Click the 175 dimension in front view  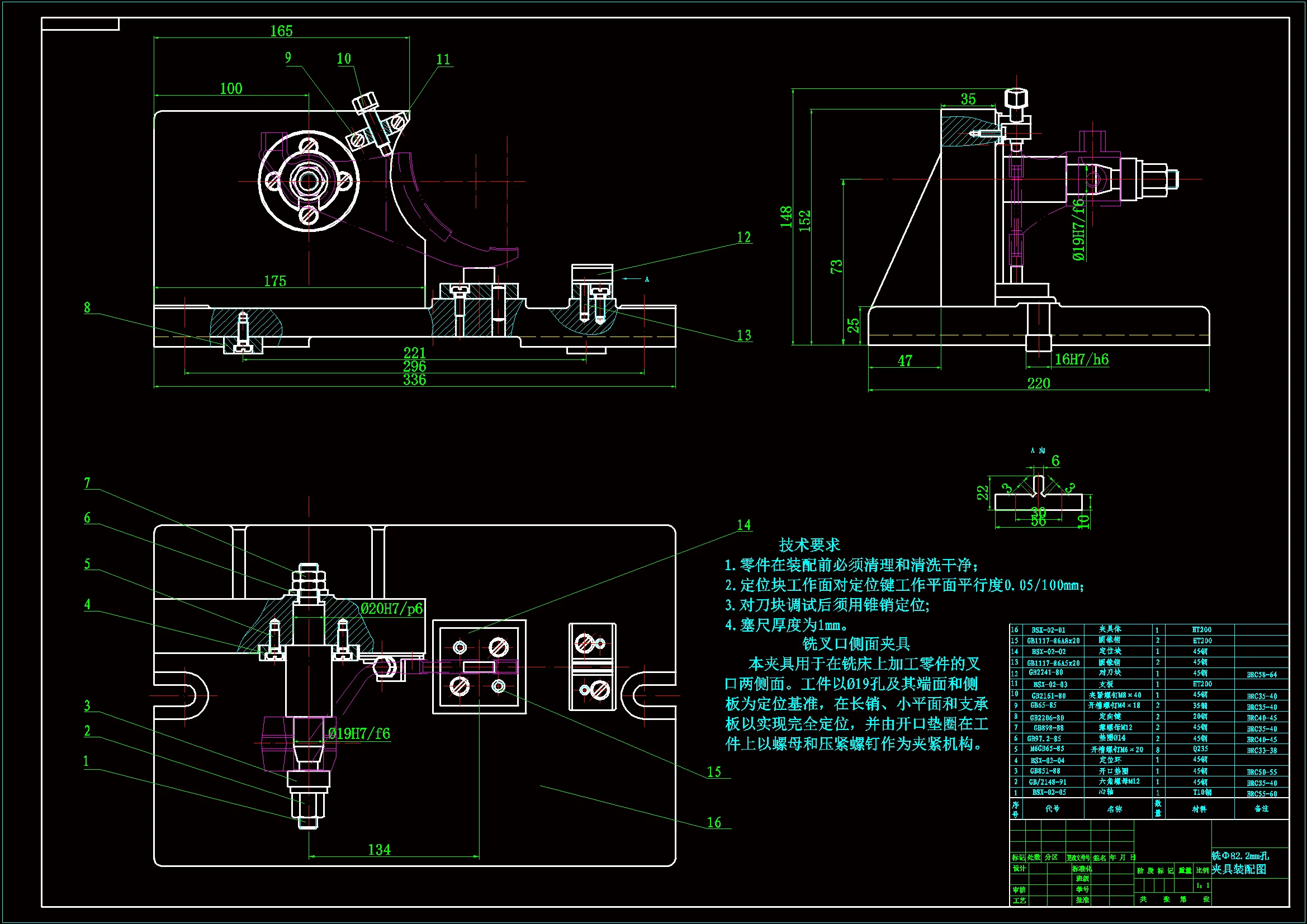pos(274,281)
